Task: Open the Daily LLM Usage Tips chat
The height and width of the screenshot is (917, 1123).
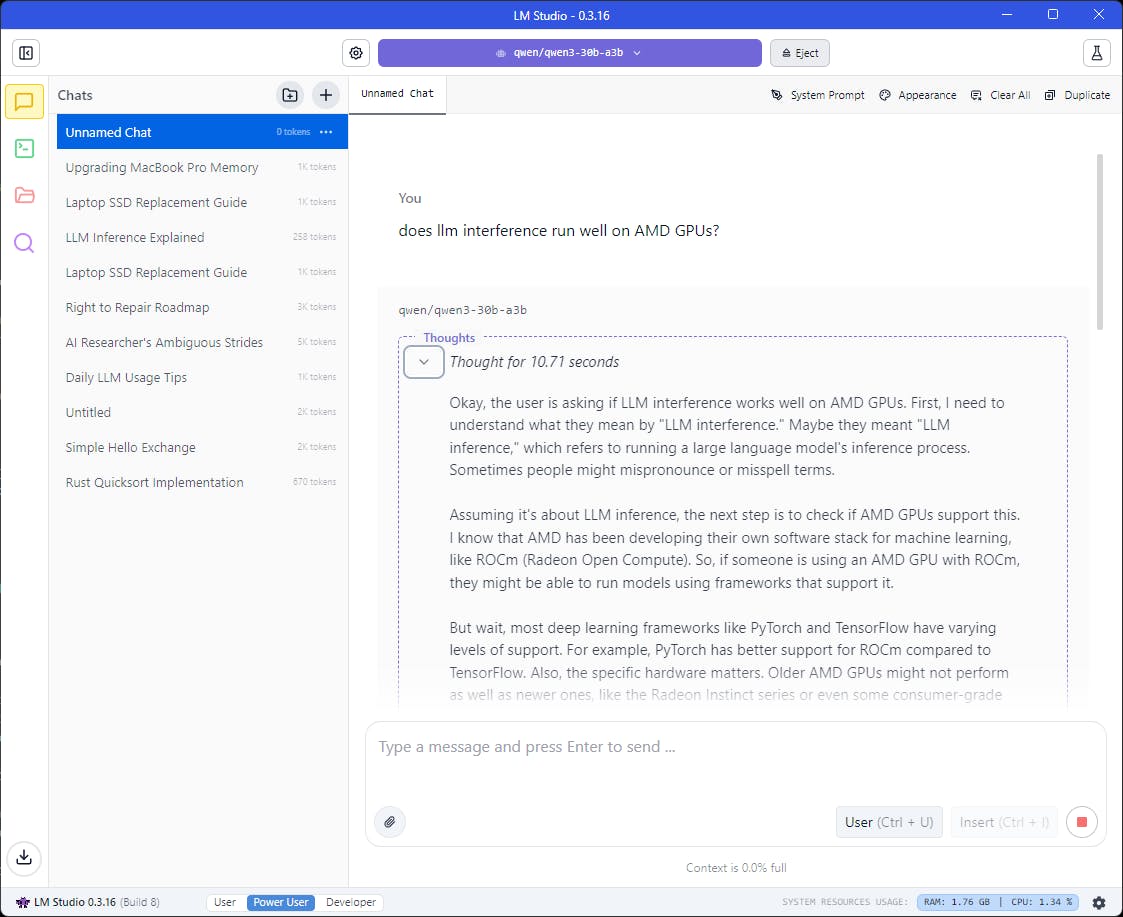Action: [202, 378]
